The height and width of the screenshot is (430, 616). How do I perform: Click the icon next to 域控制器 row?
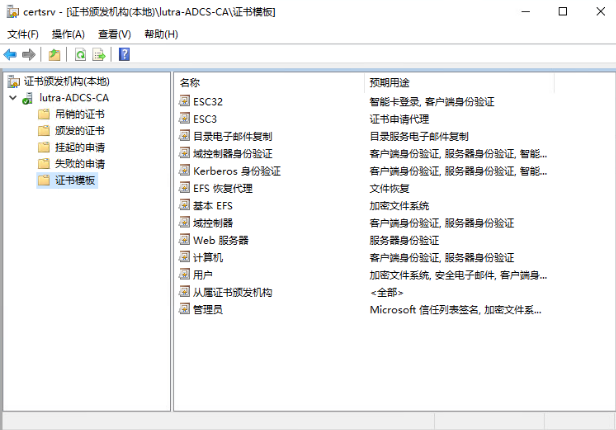point(184,222)
